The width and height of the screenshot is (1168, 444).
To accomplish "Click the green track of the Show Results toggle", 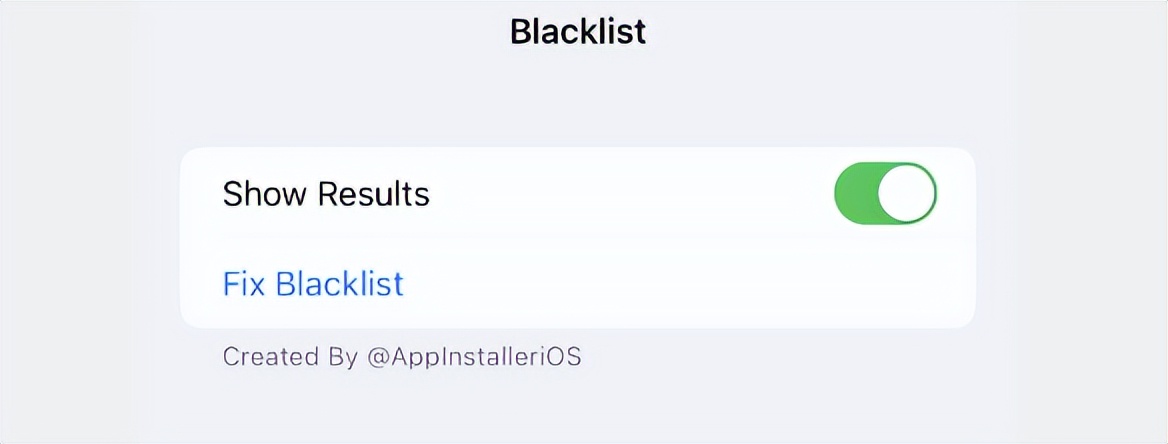I will pos(855,193).
